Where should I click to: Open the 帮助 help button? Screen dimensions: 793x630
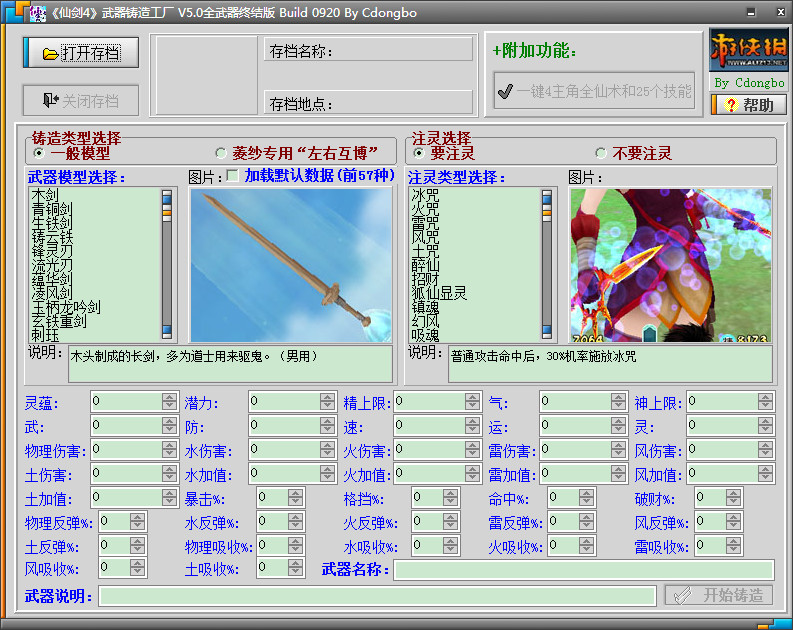(750, 105)
